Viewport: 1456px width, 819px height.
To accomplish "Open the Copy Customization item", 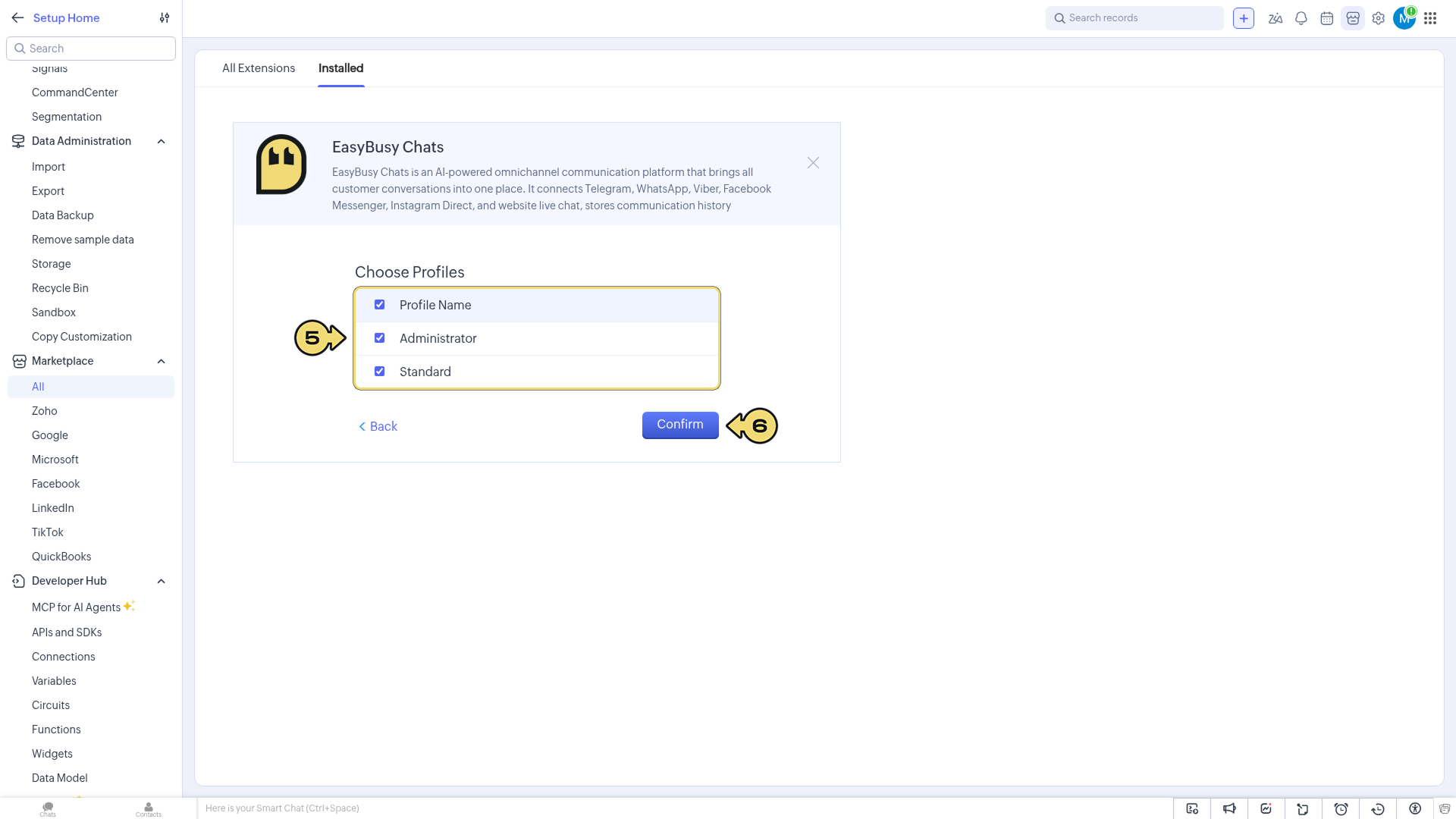I will pyautogui.click(x=82, y=337).
